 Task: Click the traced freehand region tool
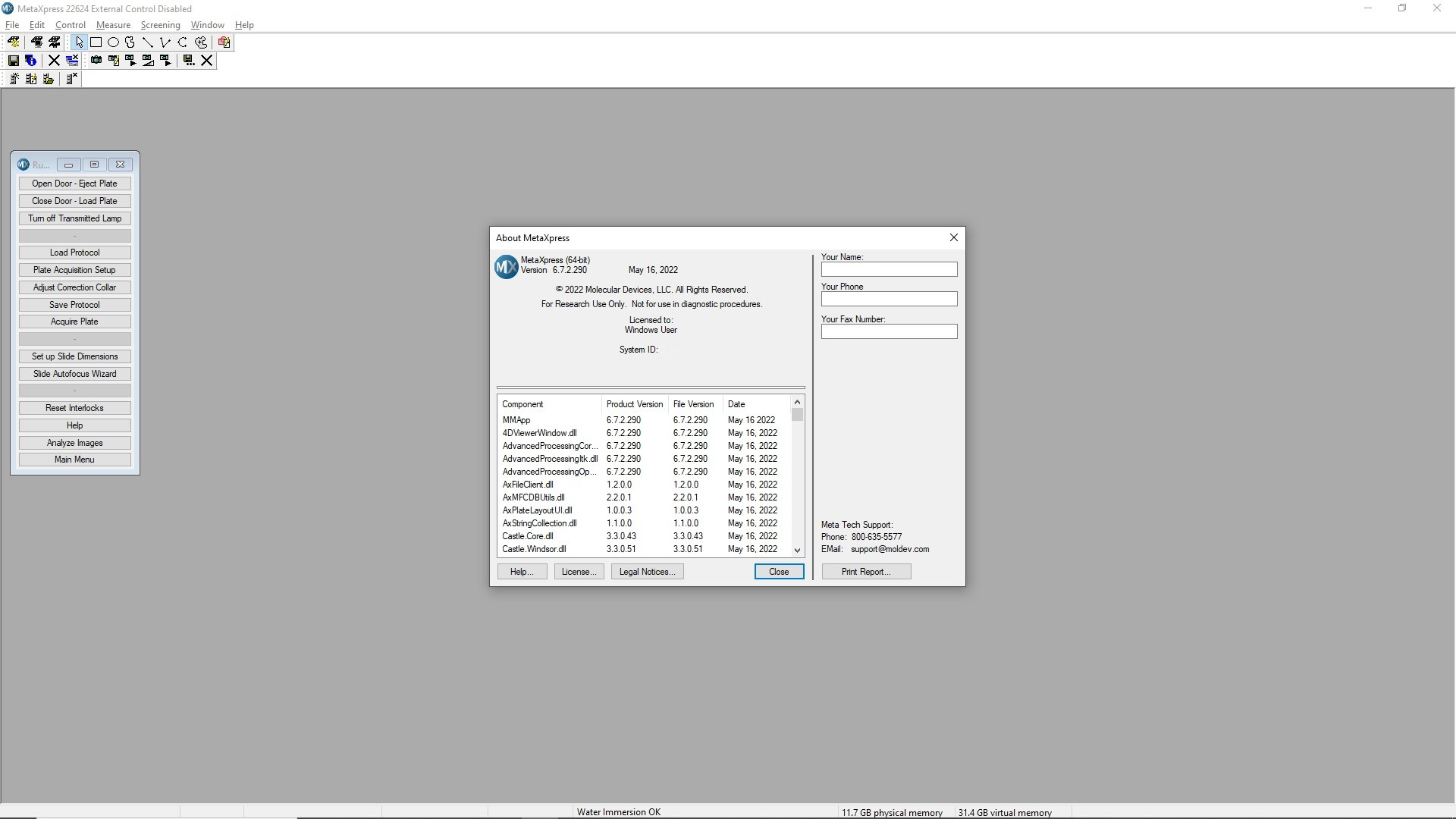point(130,42)
